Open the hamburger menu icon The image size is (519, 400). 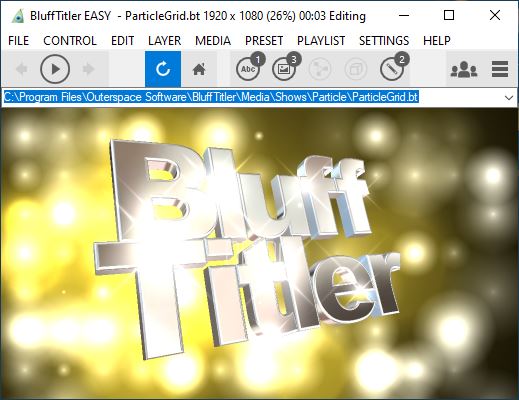[500, 69]
